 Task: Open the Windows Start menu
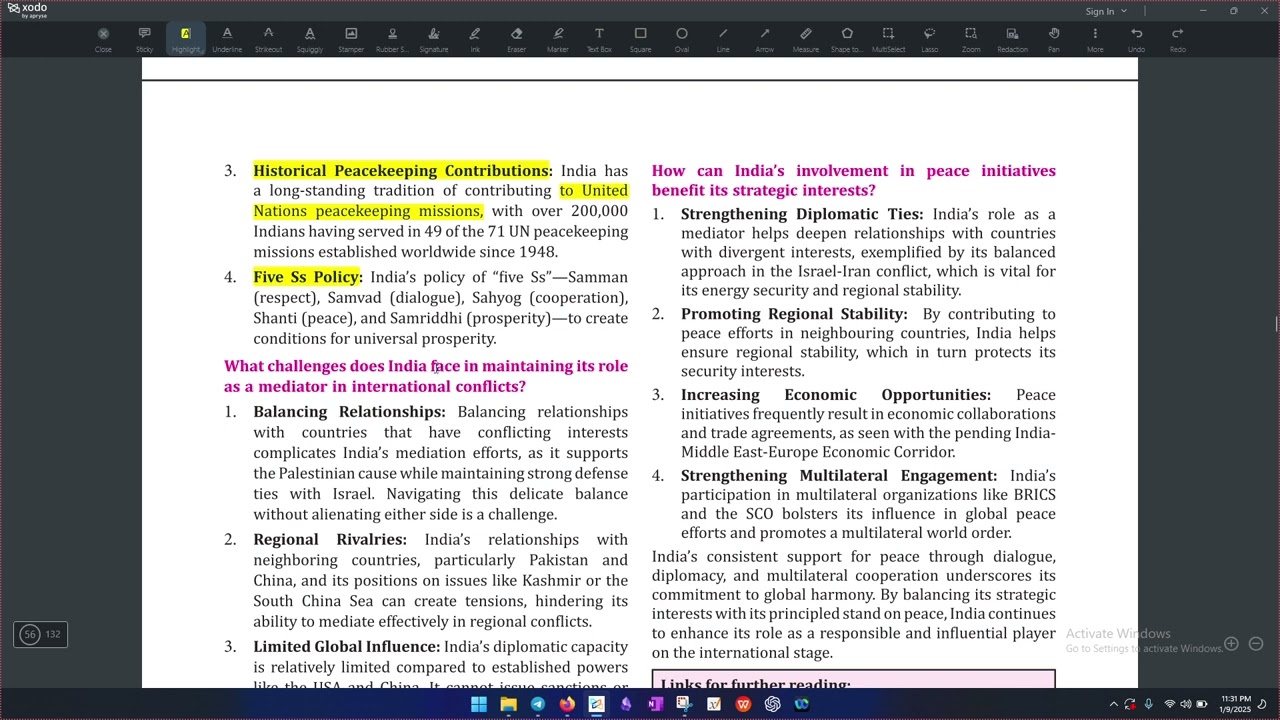479,704
